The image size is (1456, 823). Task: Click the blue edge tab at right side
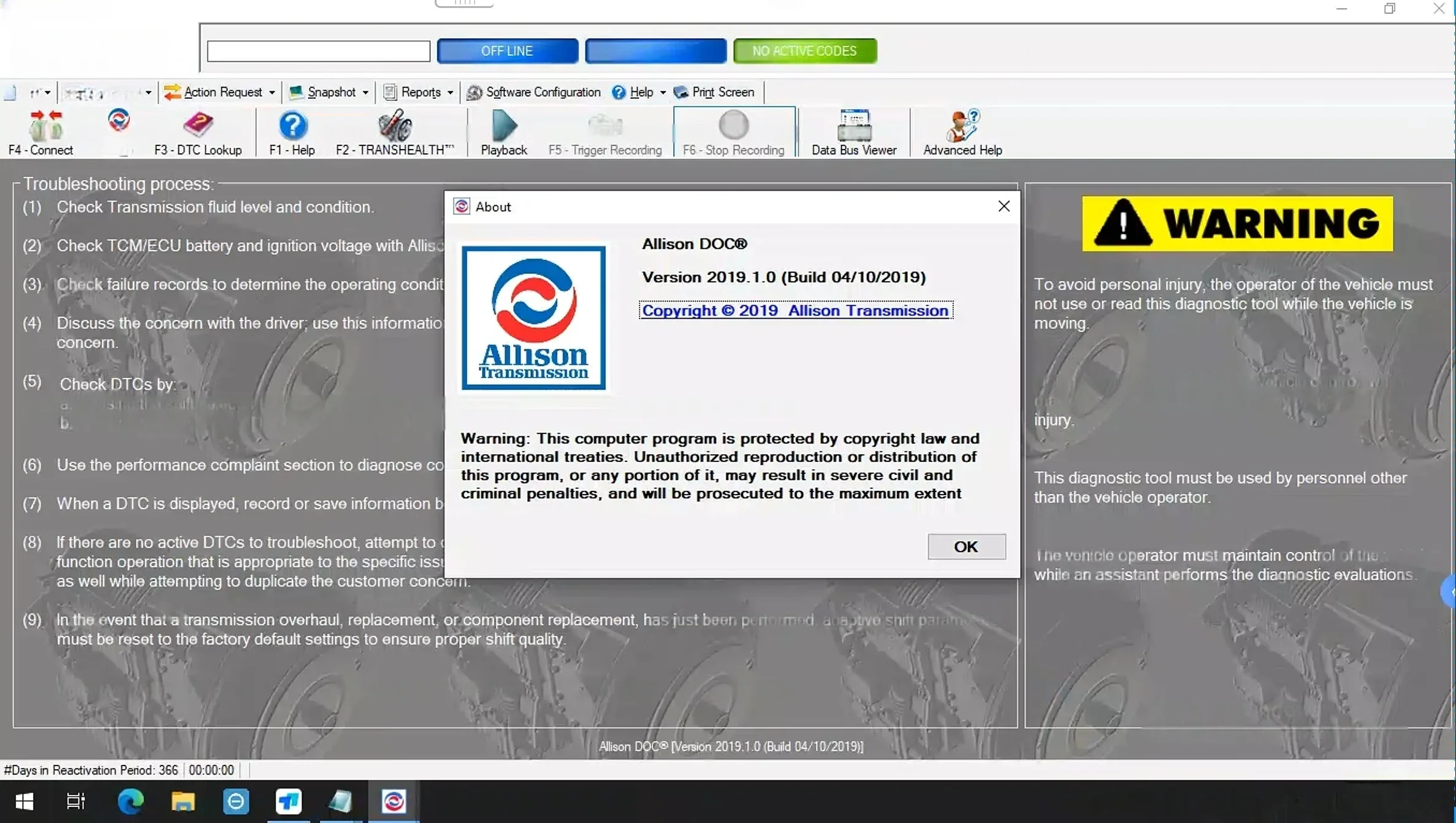point(1449,591)
